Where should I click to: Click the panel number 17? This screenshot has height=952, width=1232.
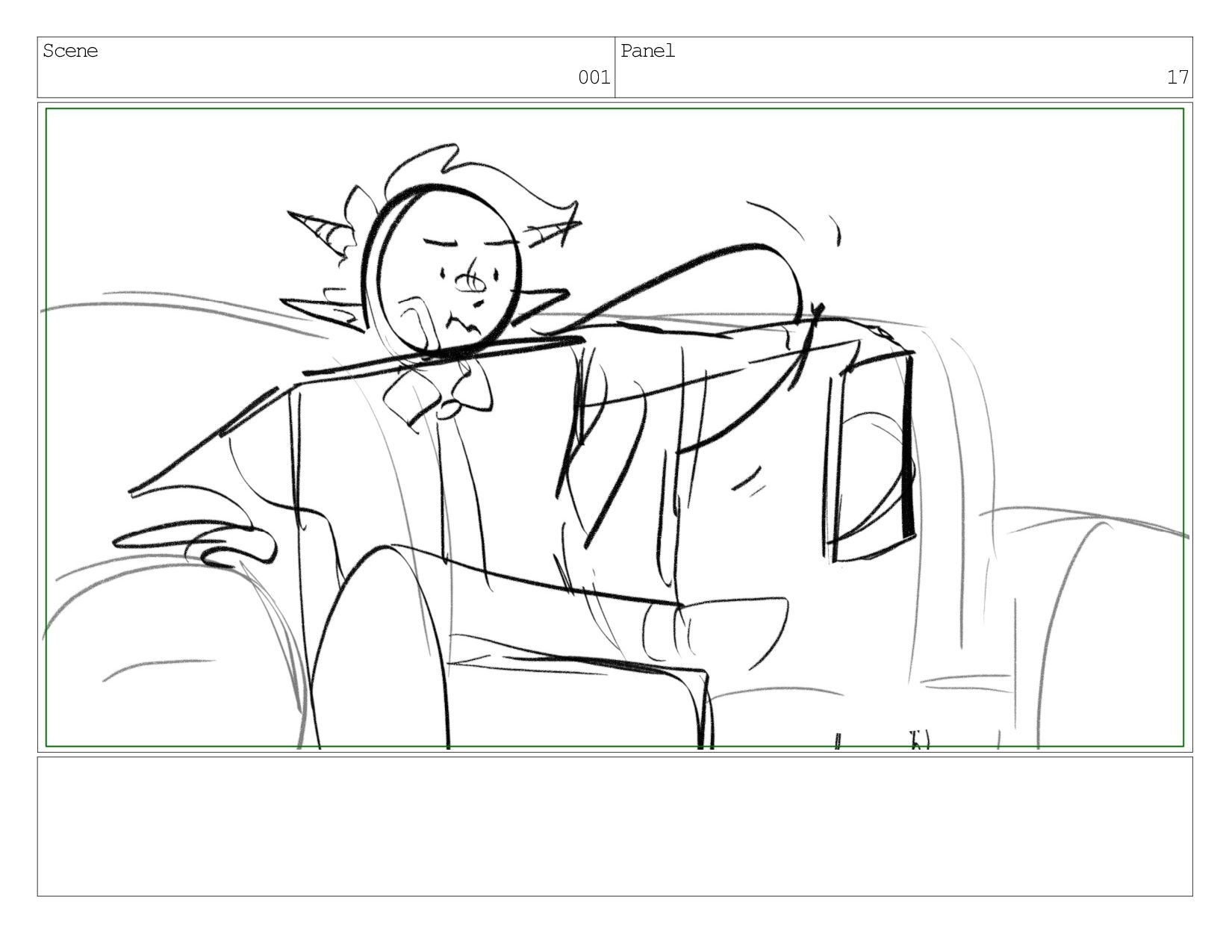[1177, 77]
